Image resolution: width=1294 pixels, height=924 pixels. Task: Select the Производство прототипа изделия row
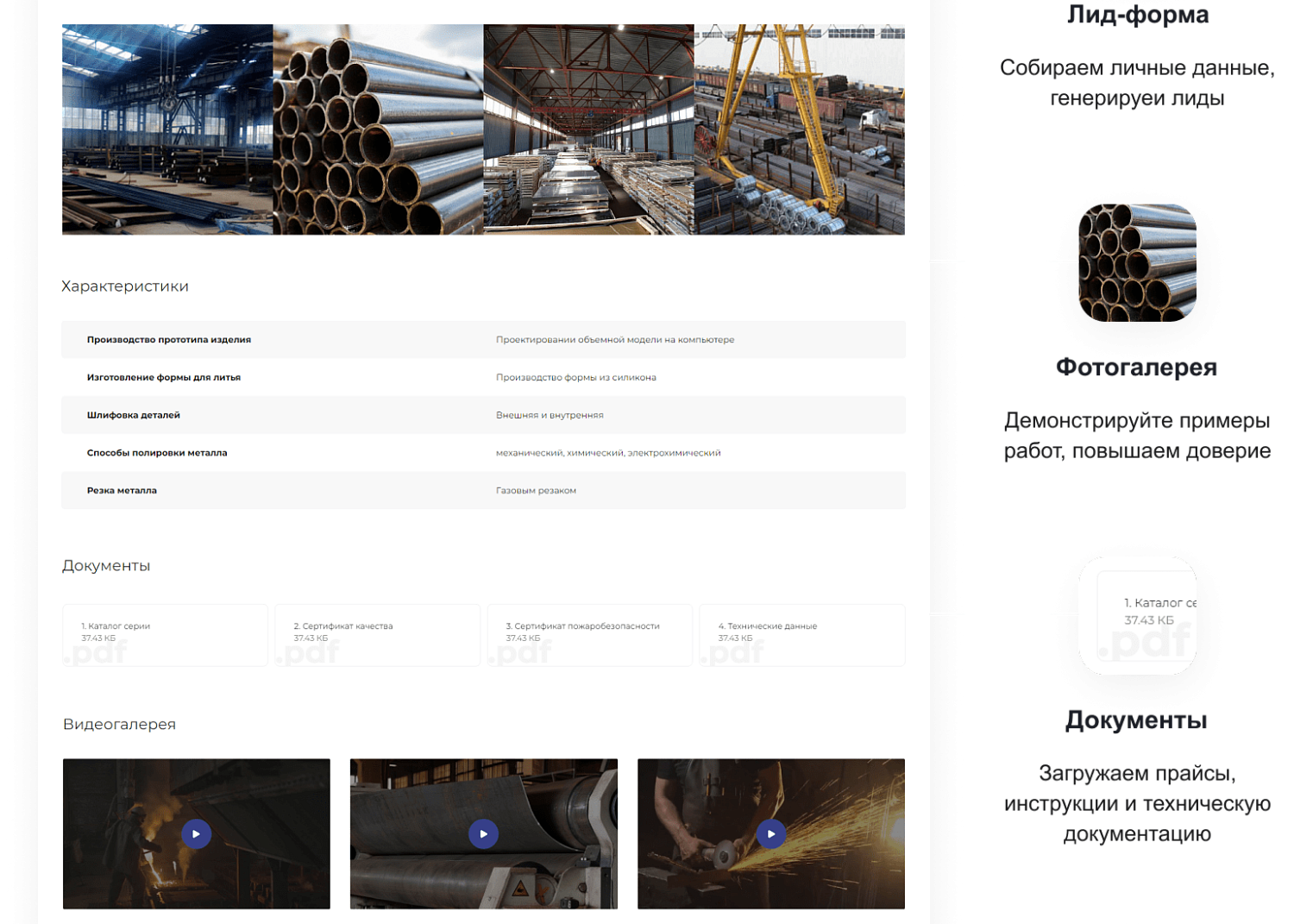[x=483, y=340]
